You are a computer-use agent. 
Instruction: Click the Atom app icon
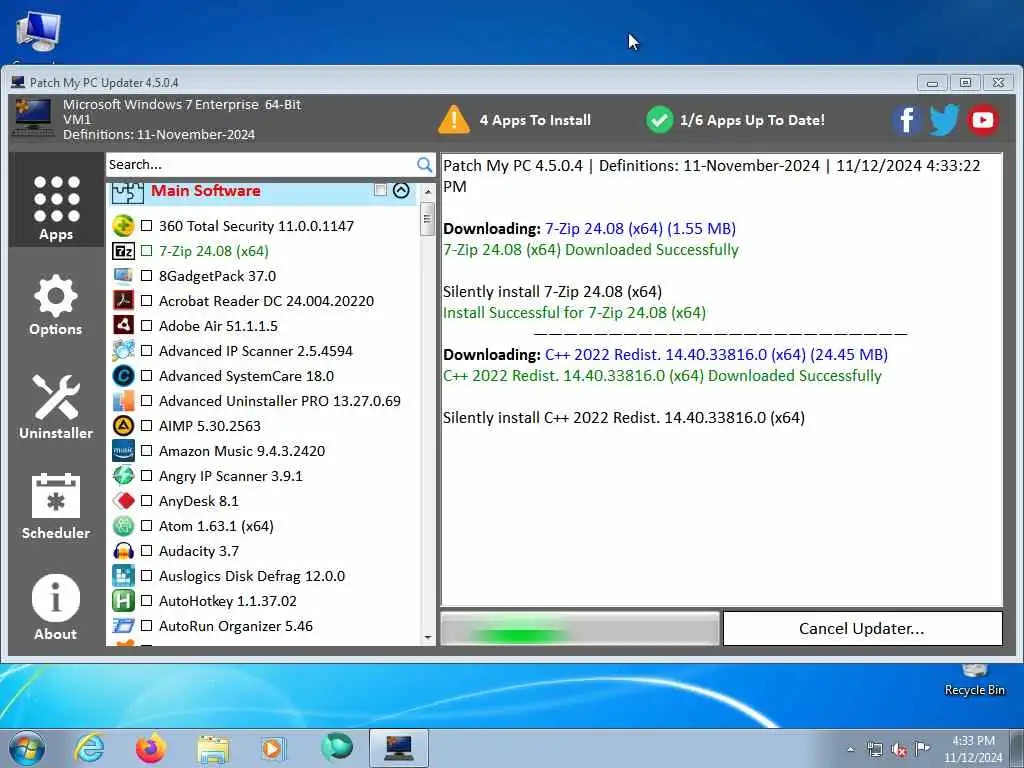[123, 526]
